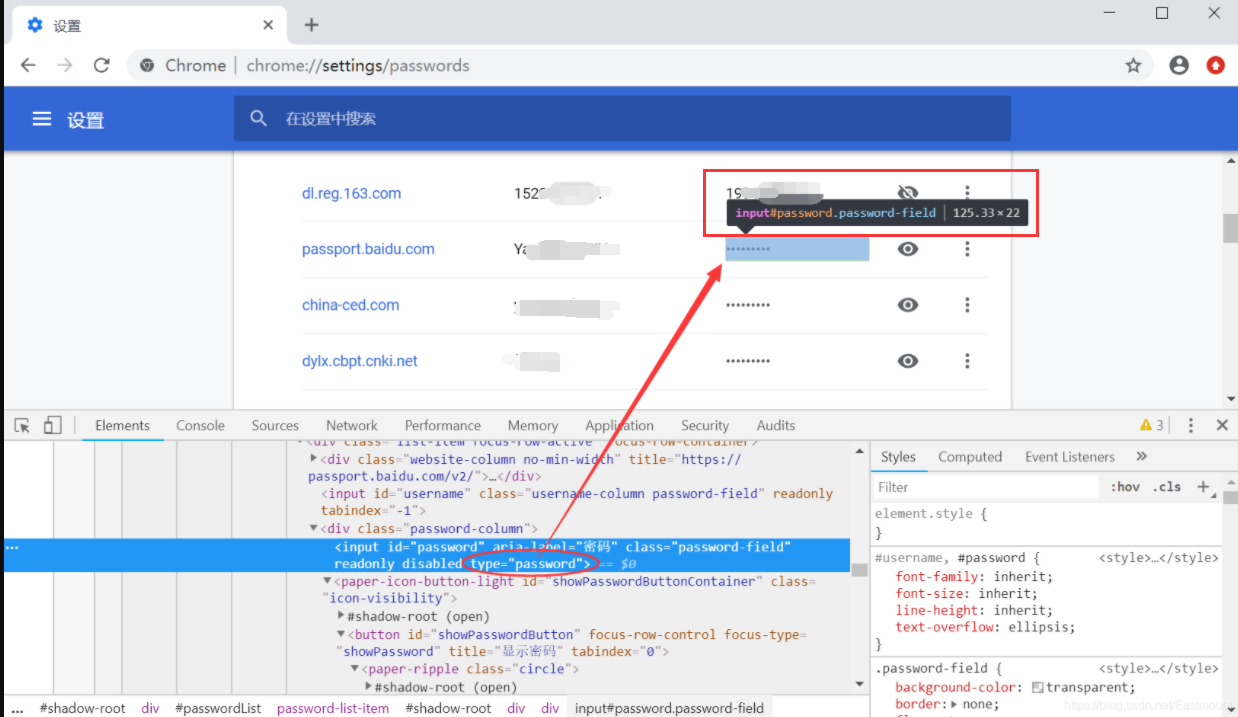Click the background-color transparent swatch

point(1038,687)
